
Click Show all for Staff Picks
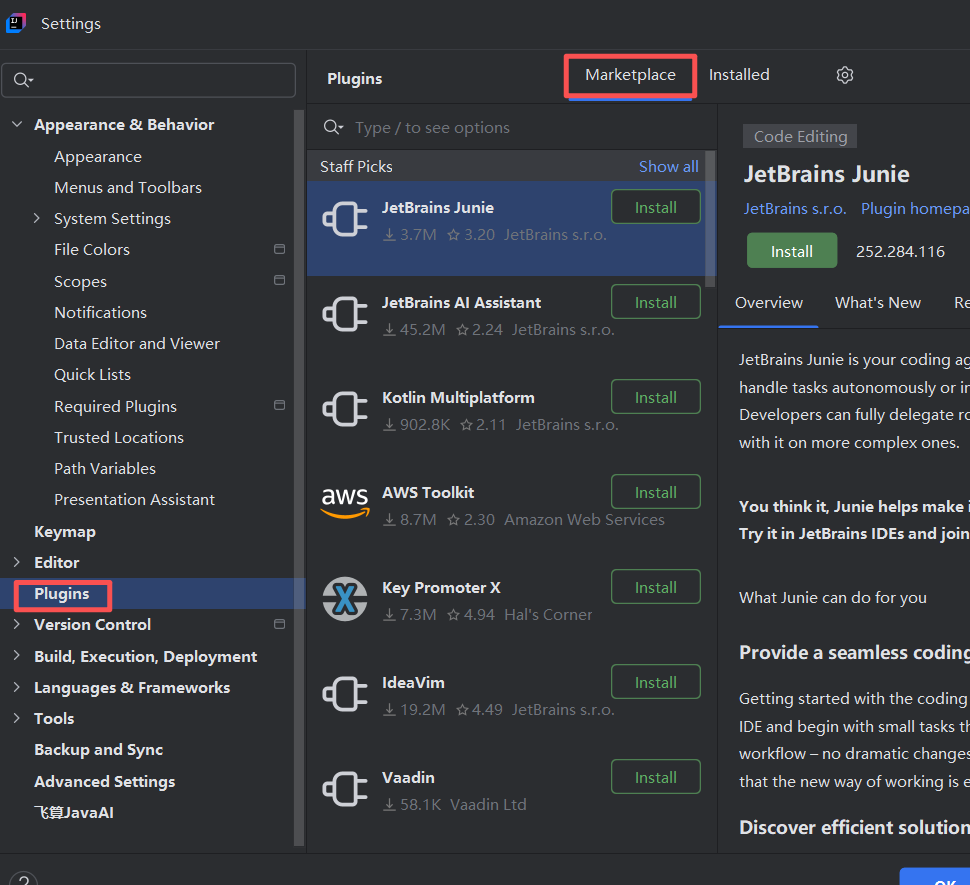(668, 166)
